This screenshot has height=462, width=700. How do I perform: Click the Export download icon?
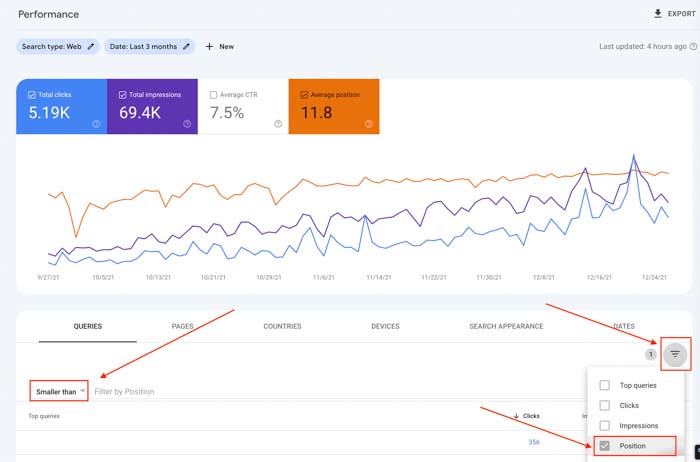coord(658,13)
